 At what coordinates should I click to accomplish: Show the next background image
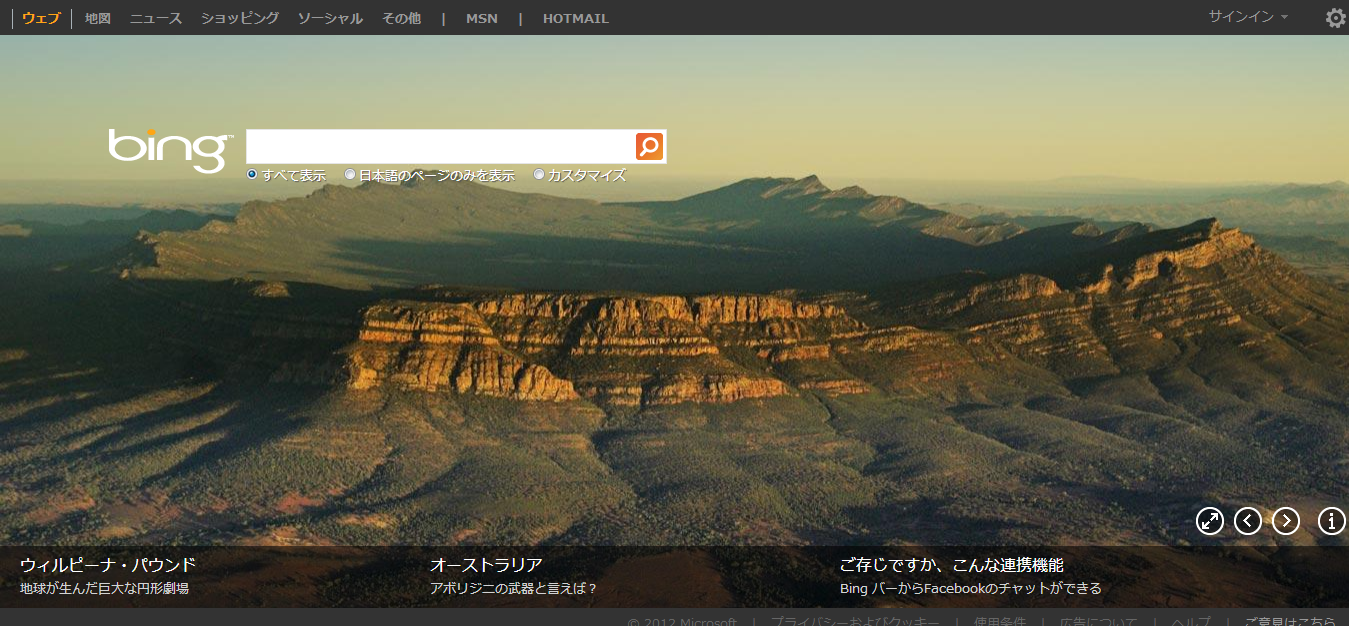tap(1286, 521)
